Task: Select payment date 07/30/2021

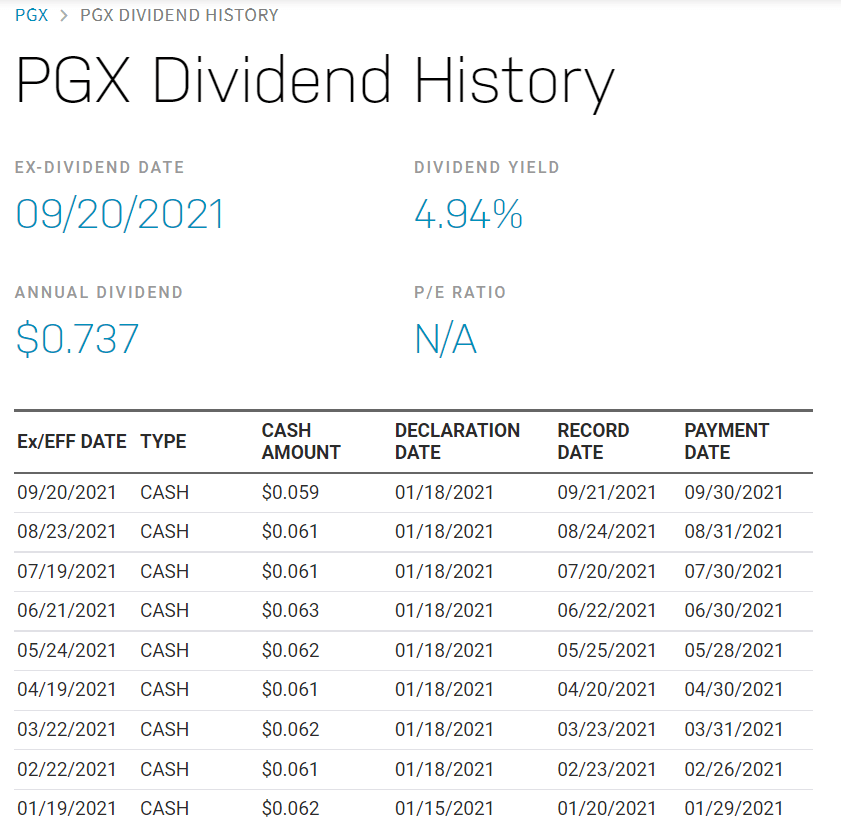Action: click(x=734, y=571)
